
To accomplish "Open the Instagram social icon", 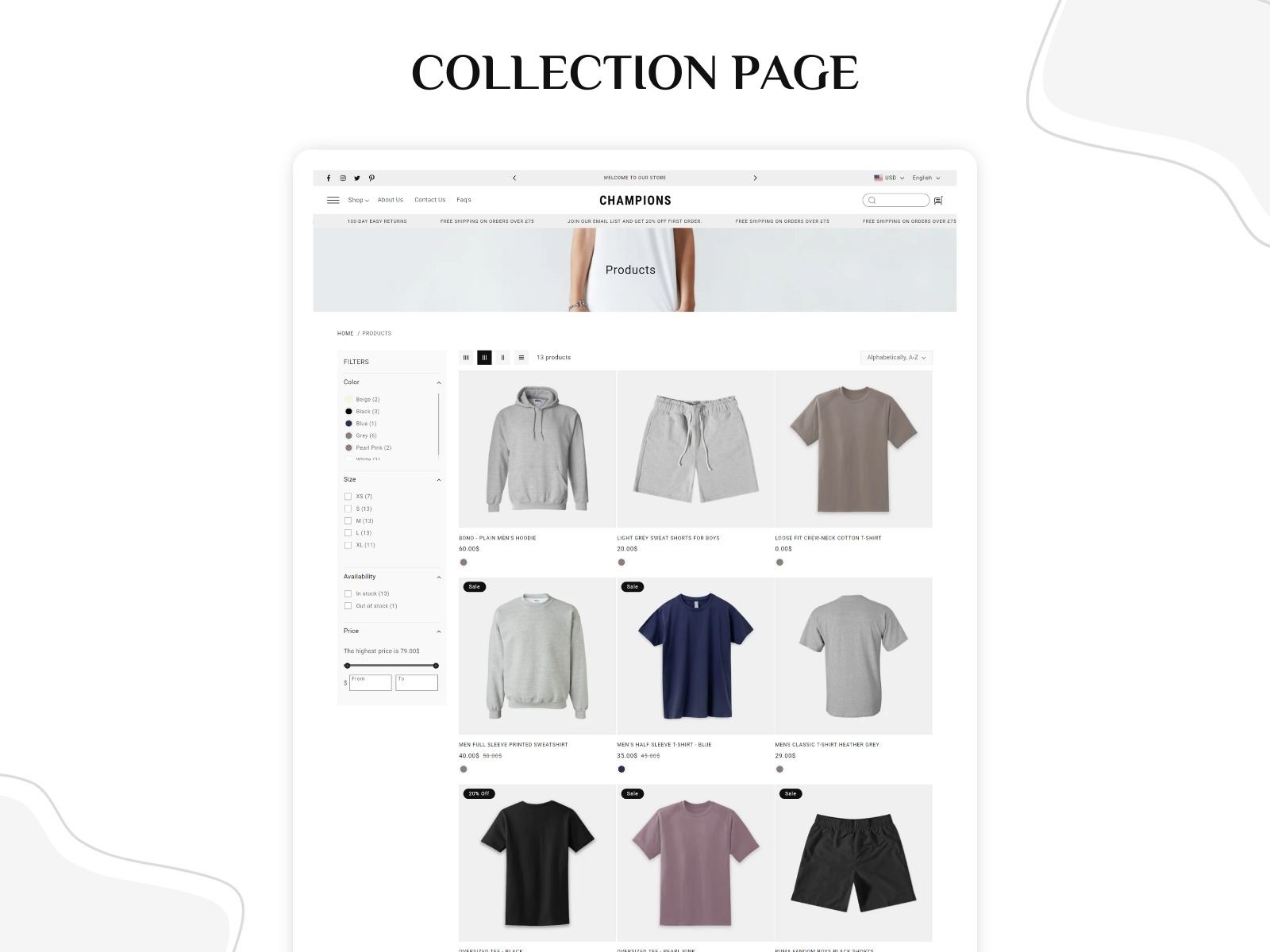I will 343,178.
